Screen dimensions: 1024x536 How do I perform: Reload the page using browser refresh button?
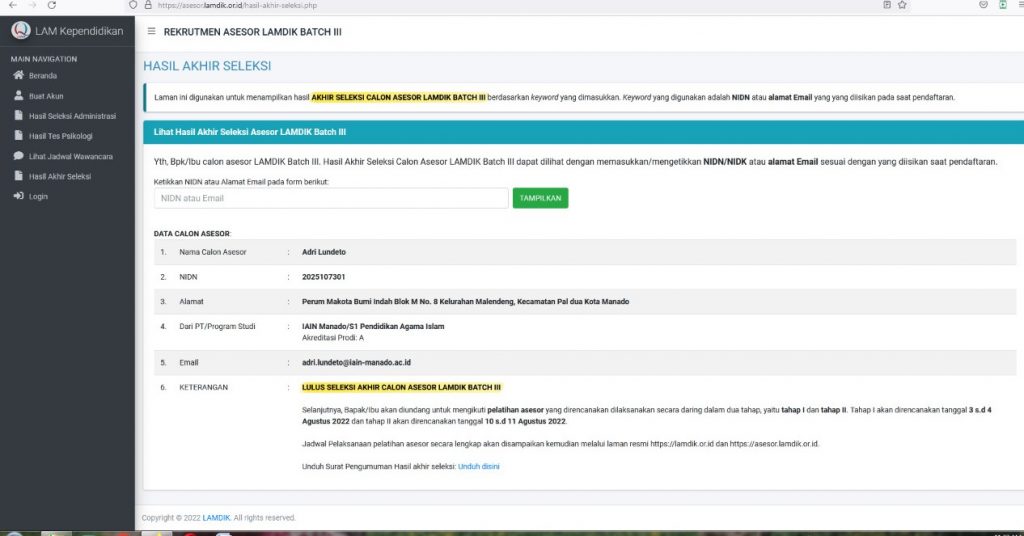(x=52, y=5)
